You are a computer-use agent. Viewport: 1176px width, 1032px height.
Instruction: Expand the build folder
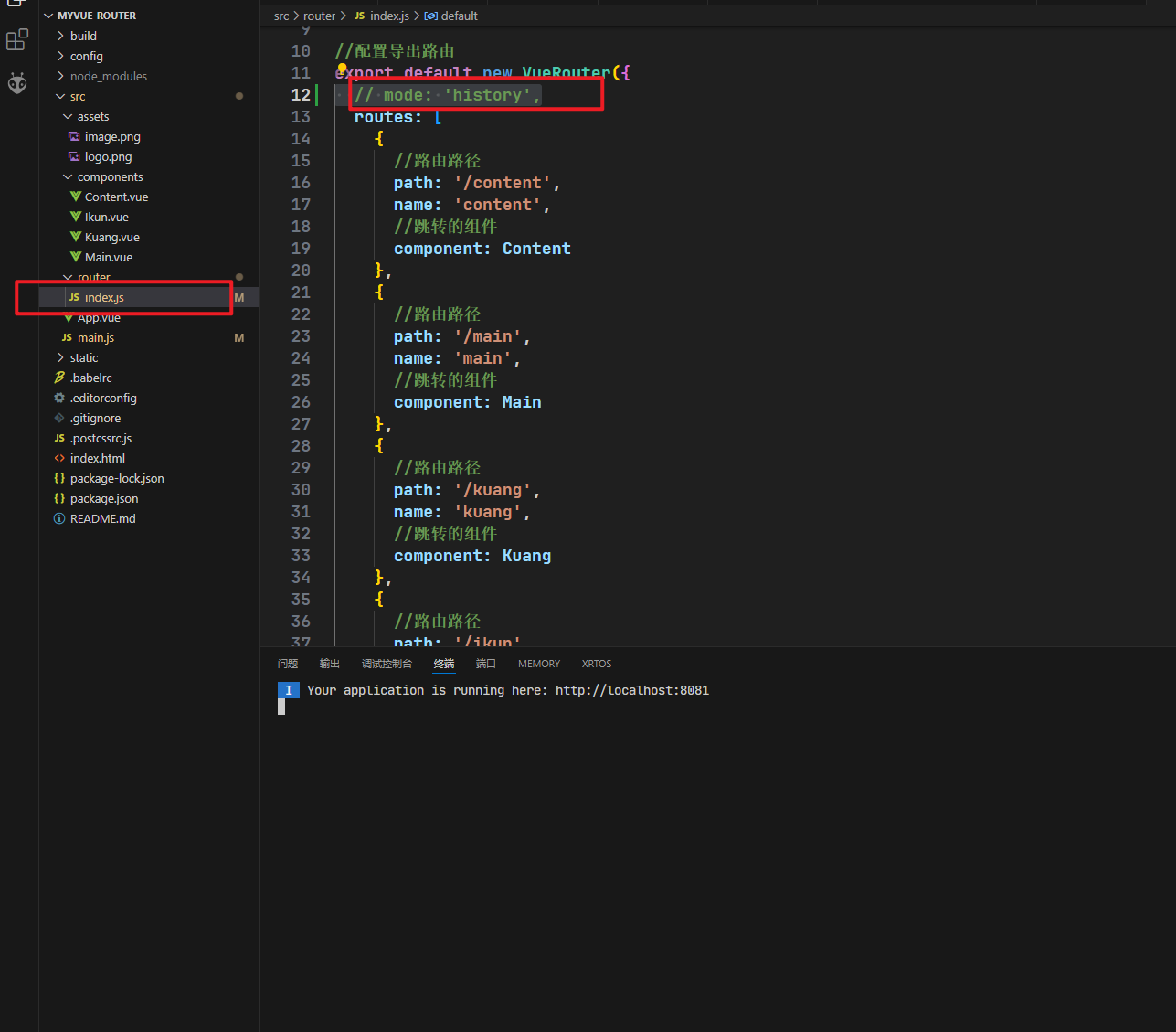click(61, 36)
